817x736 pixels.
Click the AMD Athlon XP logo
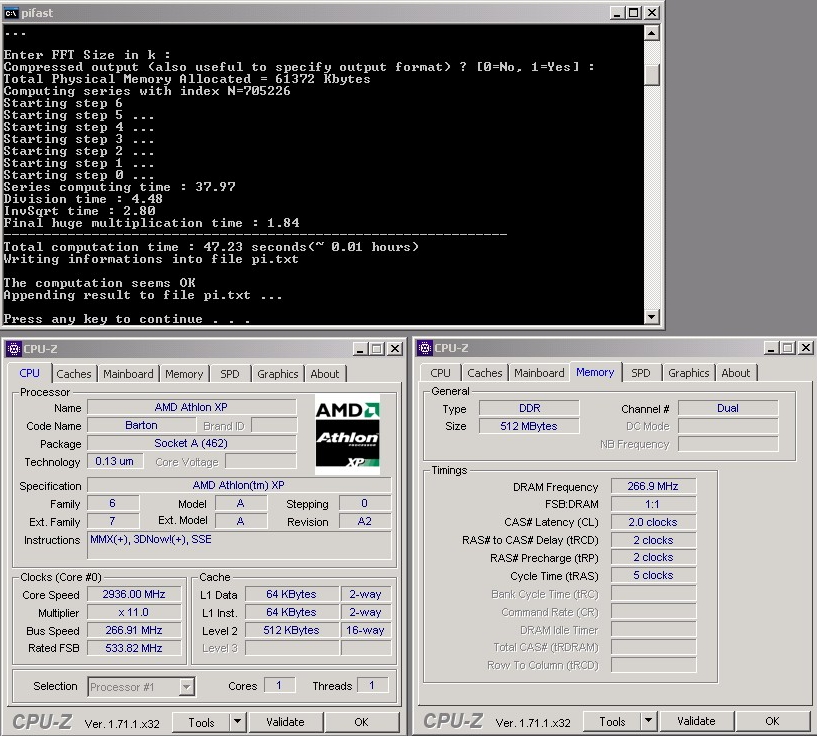(x=348, y=434)
